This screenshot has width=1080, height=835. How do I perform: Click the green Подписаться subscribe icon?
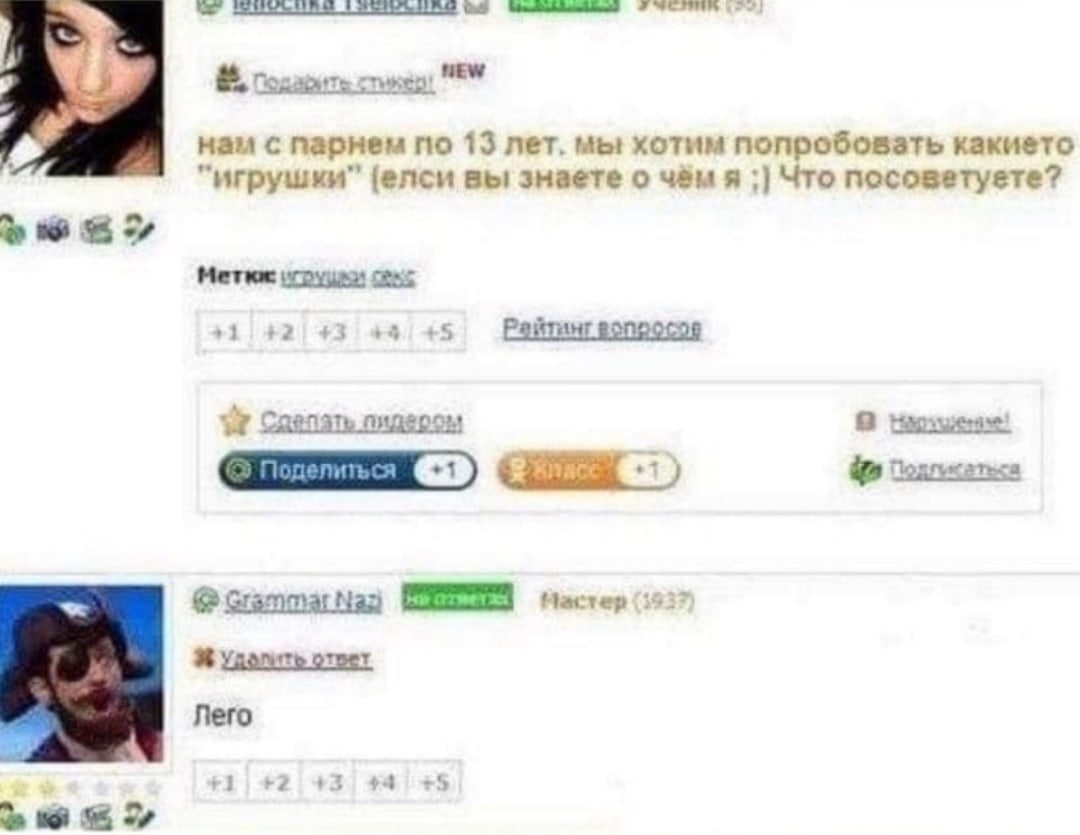865,471
